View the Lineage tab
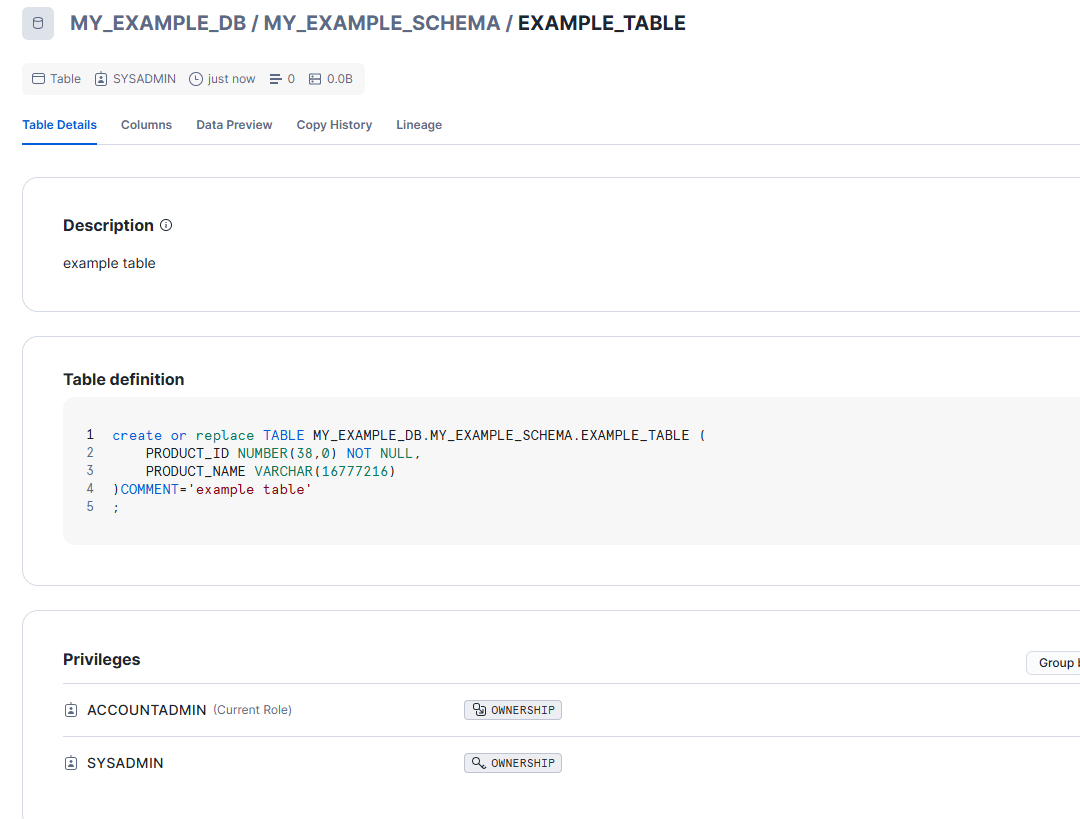The height and width of the screenshot is (819, 1080). click(x=419, y=125)
